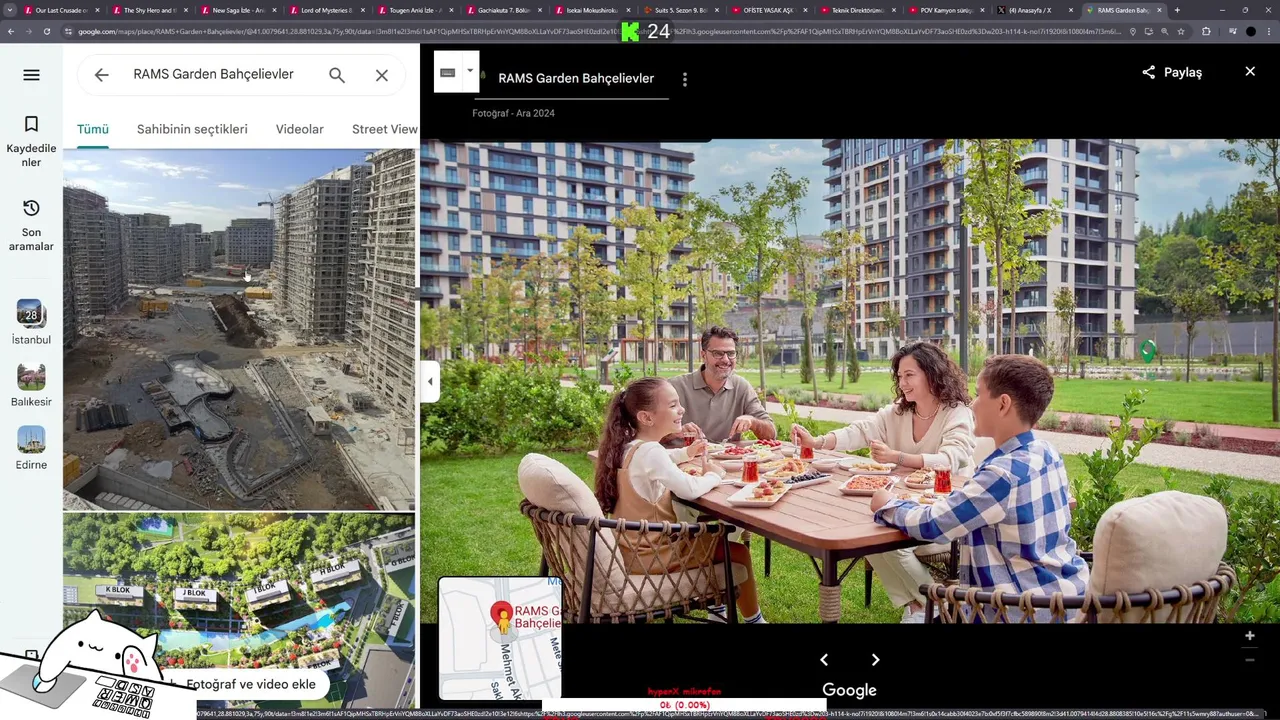1280x720 pixels.
Task: Click the RAMS Garden Bahçelievler photo title
Action: [576, 78]
